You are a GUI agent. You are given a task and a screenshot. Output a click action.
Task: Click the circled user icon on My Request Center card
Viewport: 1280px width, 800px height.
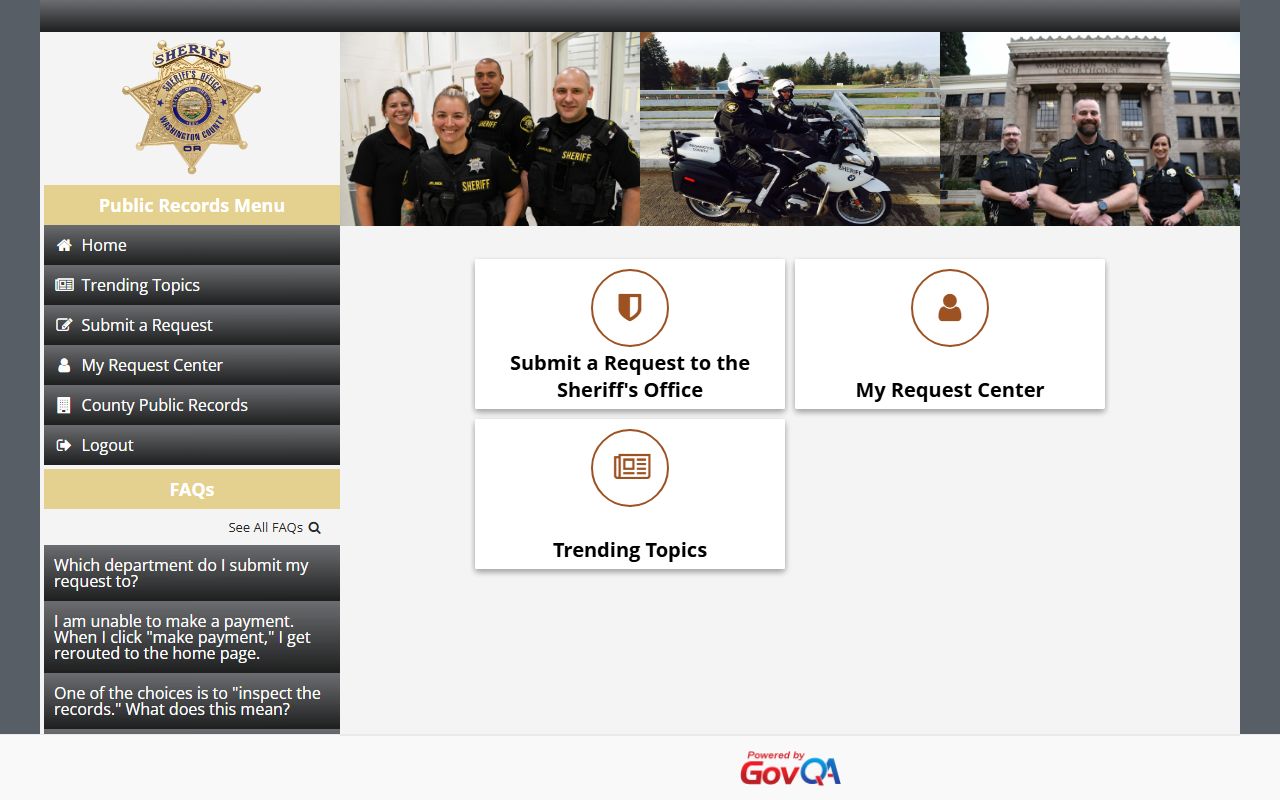[x=950, y=308]
